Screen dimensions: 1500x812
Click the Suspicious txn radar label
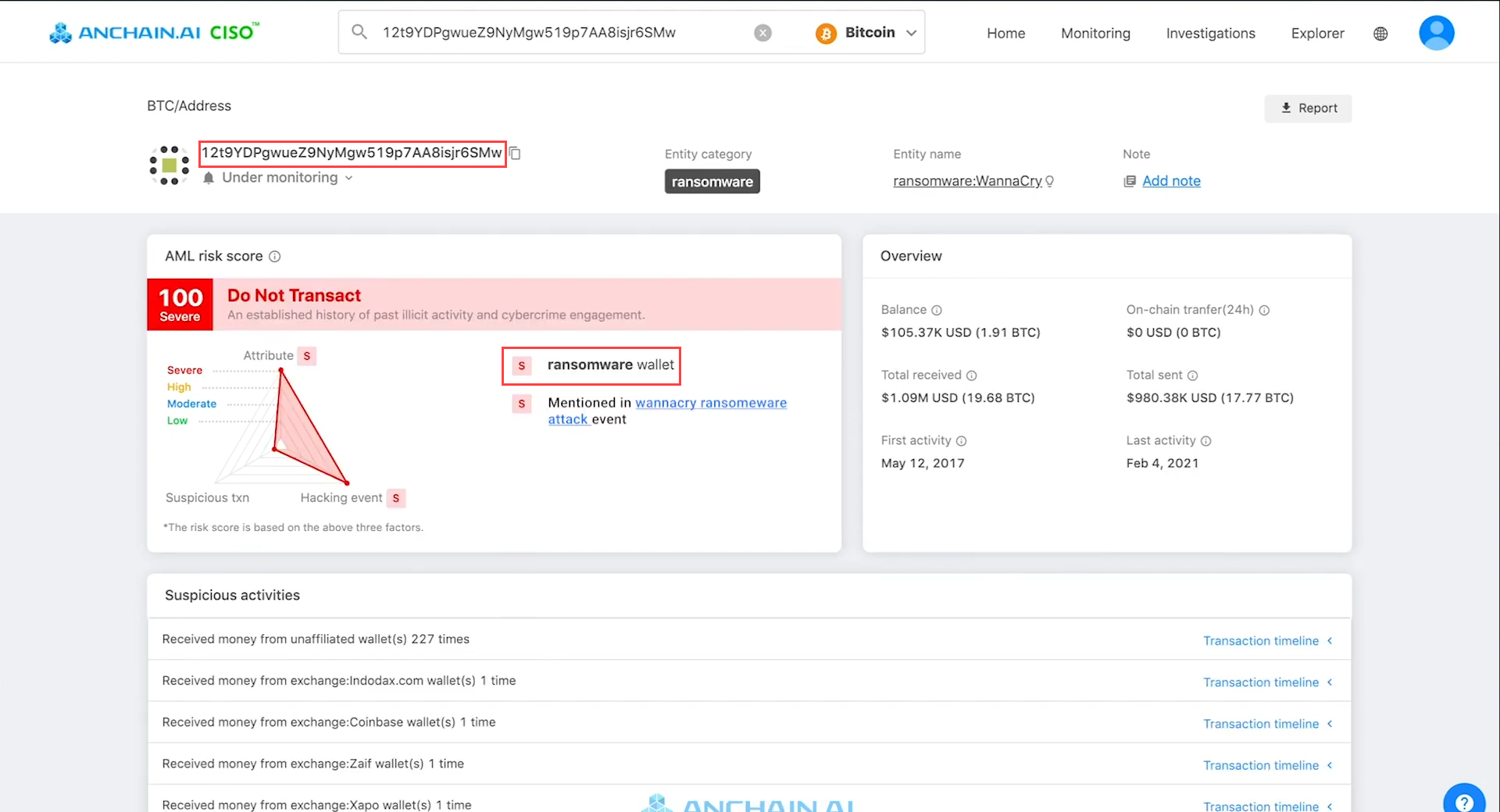tap(207, 498)
